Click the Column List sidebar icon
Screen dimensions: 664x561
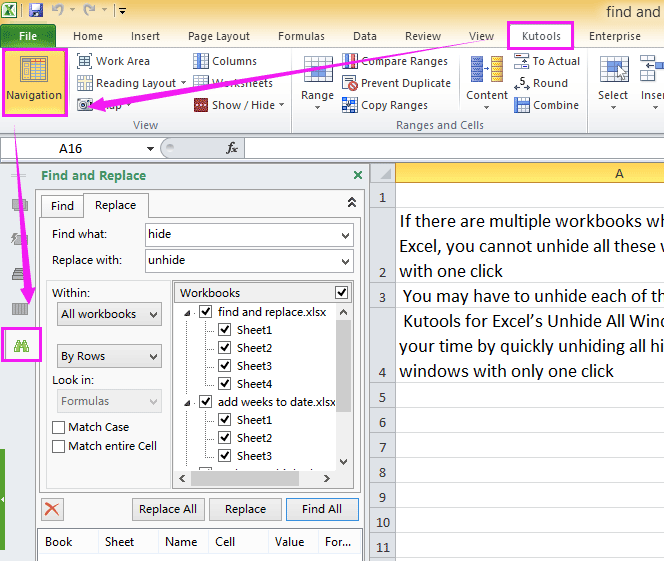20,309
